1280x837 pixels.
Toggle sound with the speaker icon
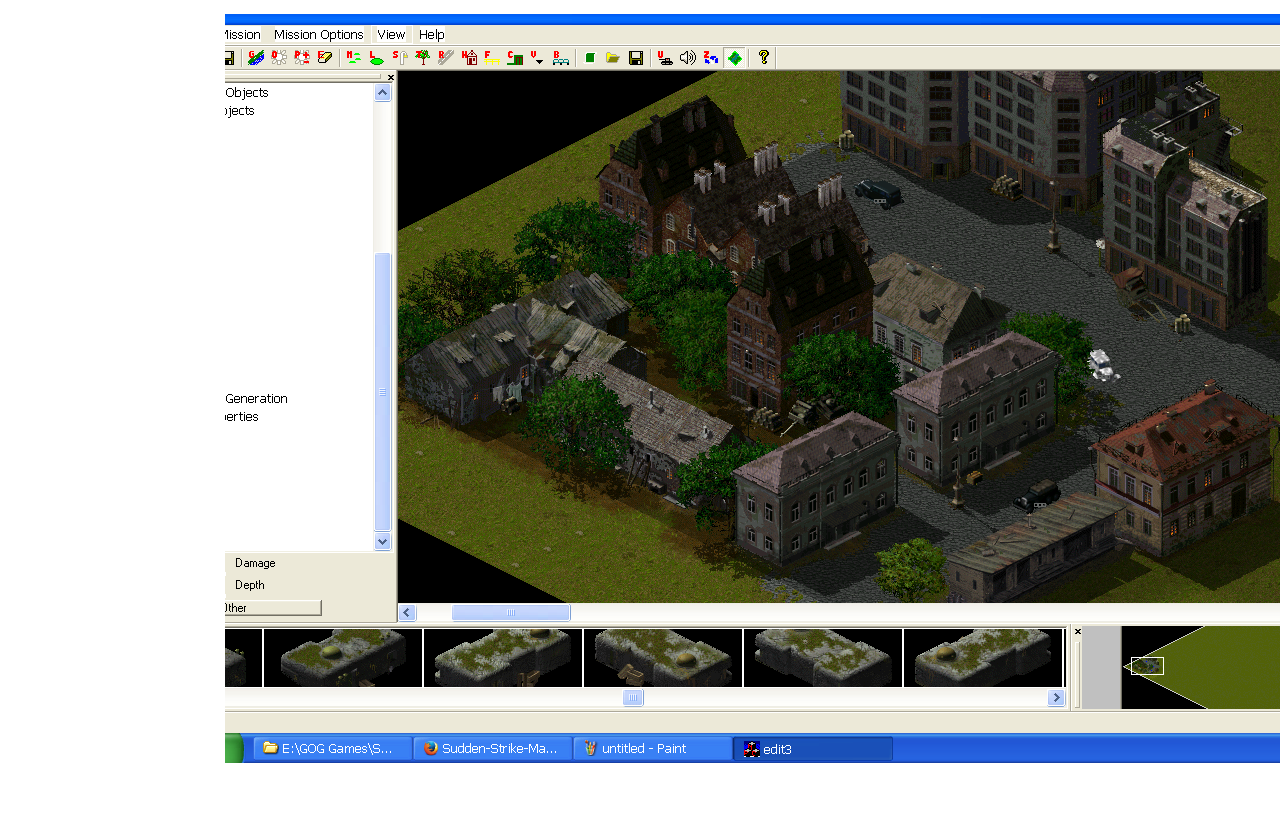(x=688, y=58)
